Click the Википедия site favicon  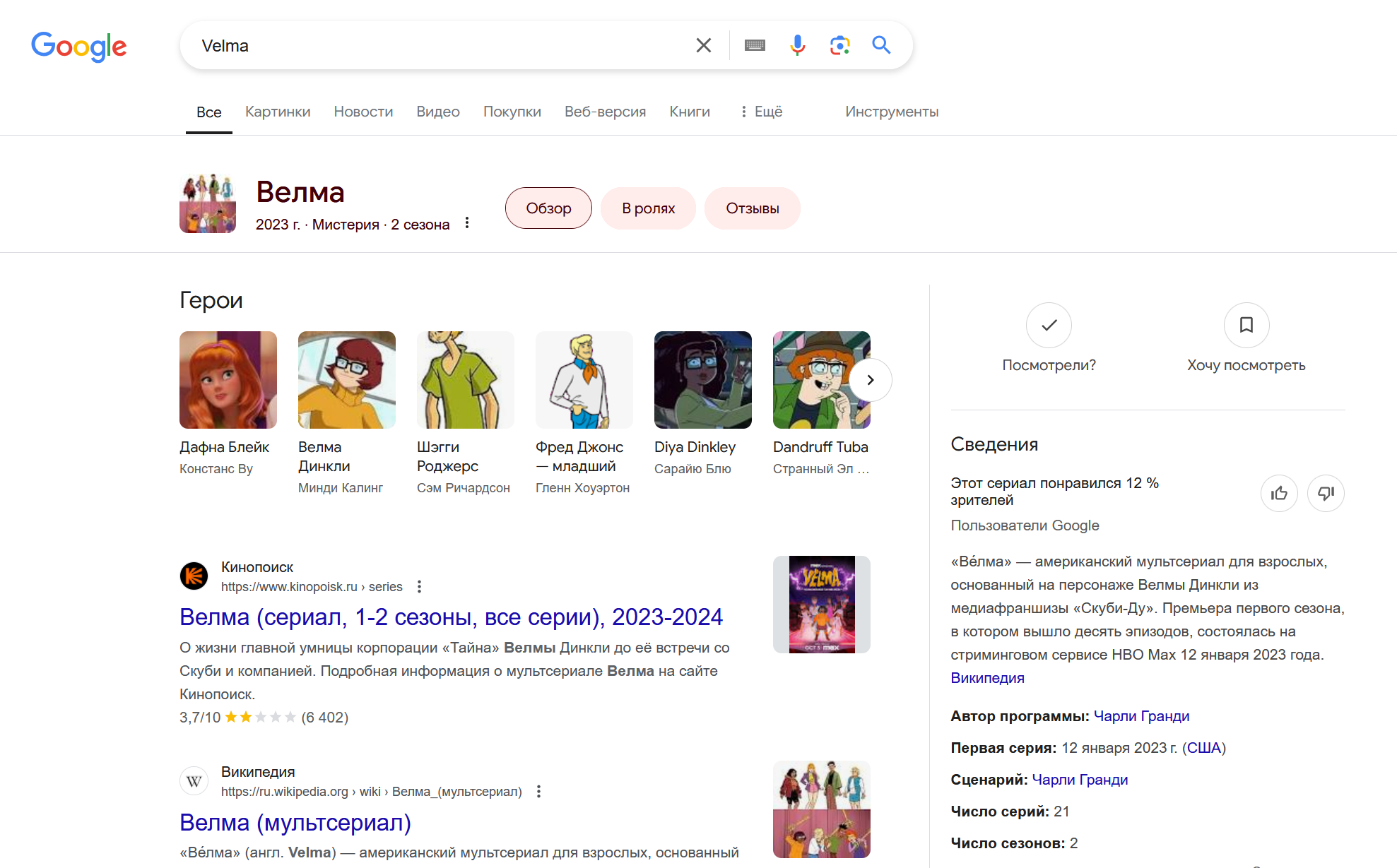194,781
